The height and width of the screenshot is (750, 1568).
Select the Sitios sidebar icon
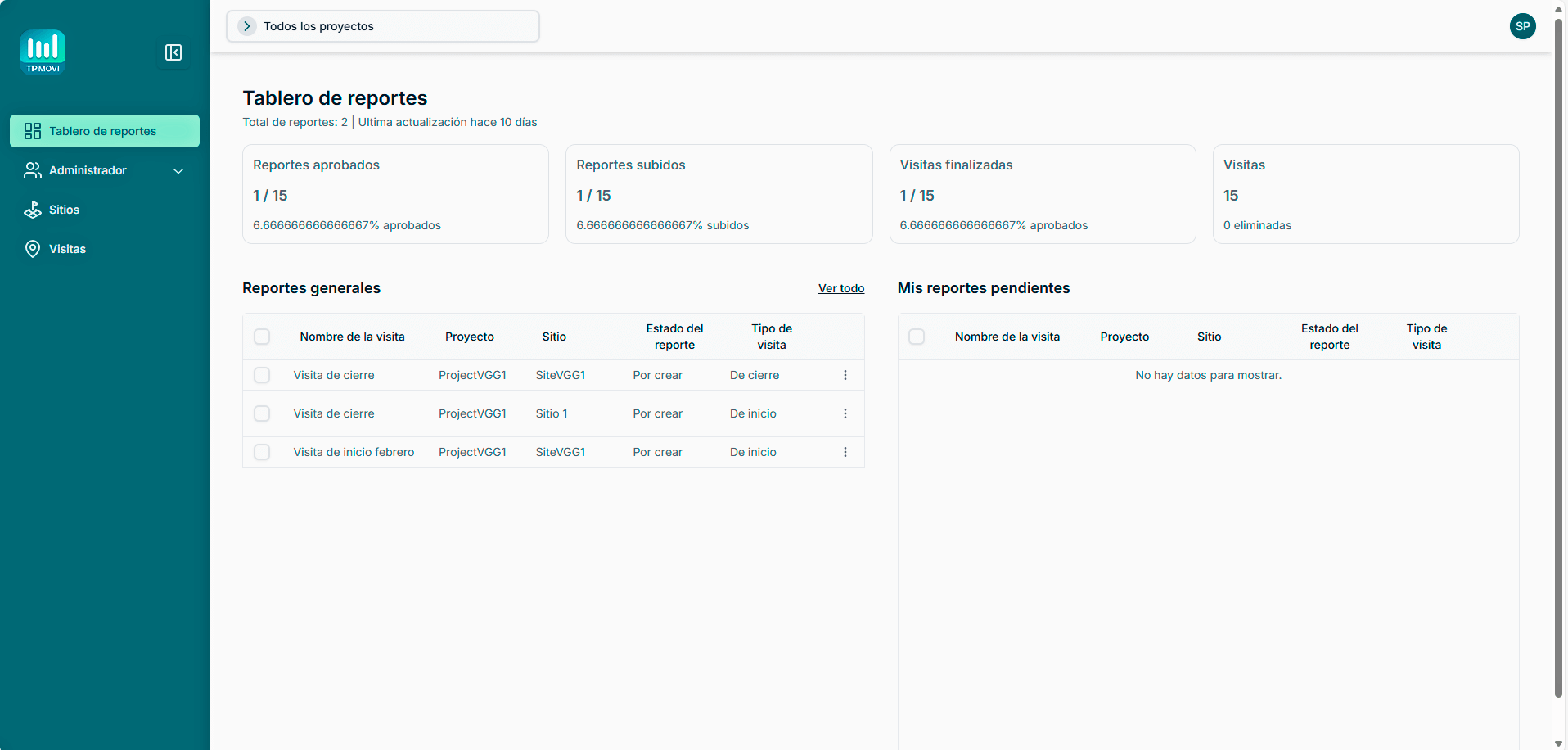33,210
